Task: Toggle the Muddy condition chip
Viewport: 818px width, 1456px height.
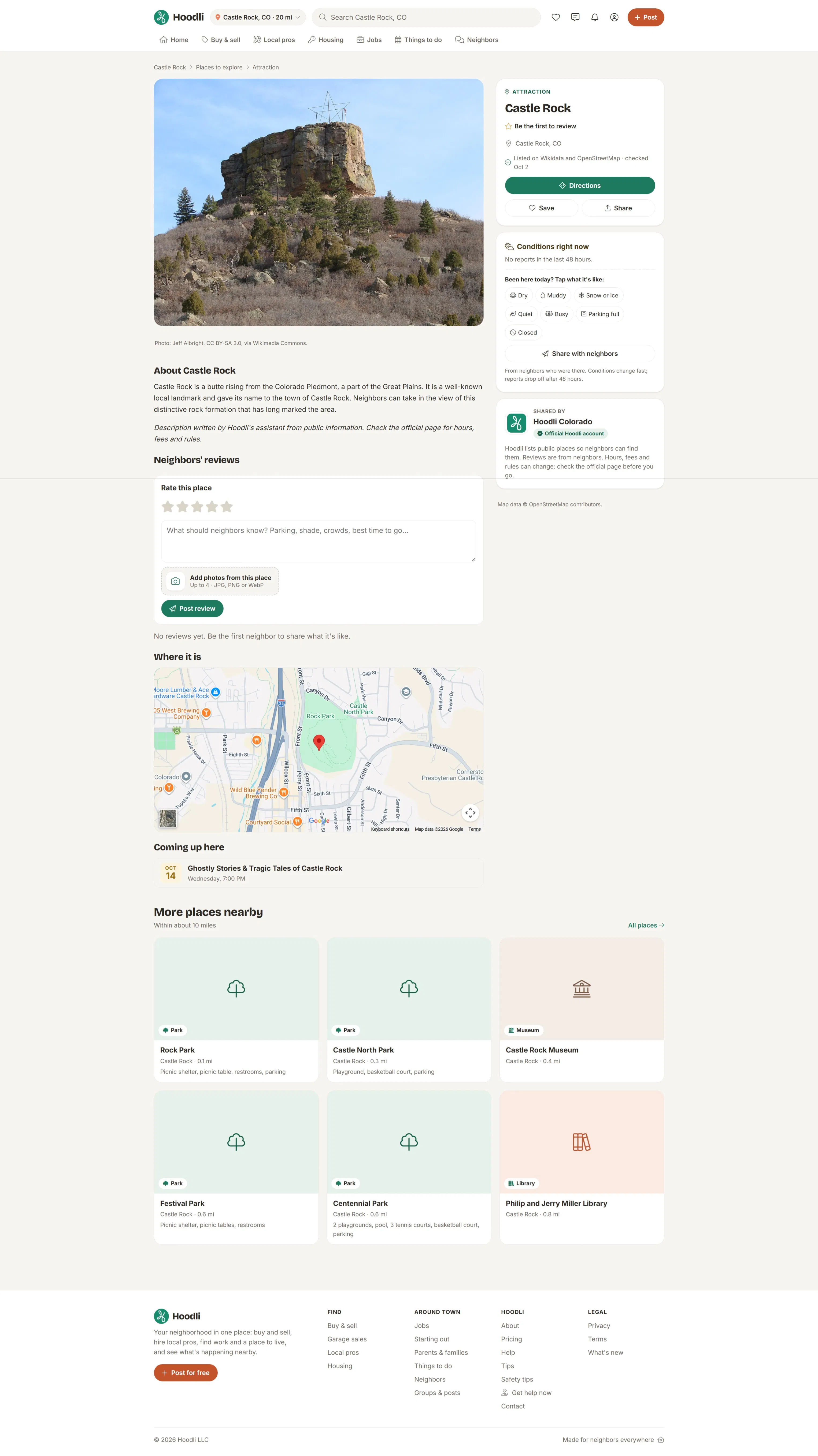Action: click(x=553, y=296)
